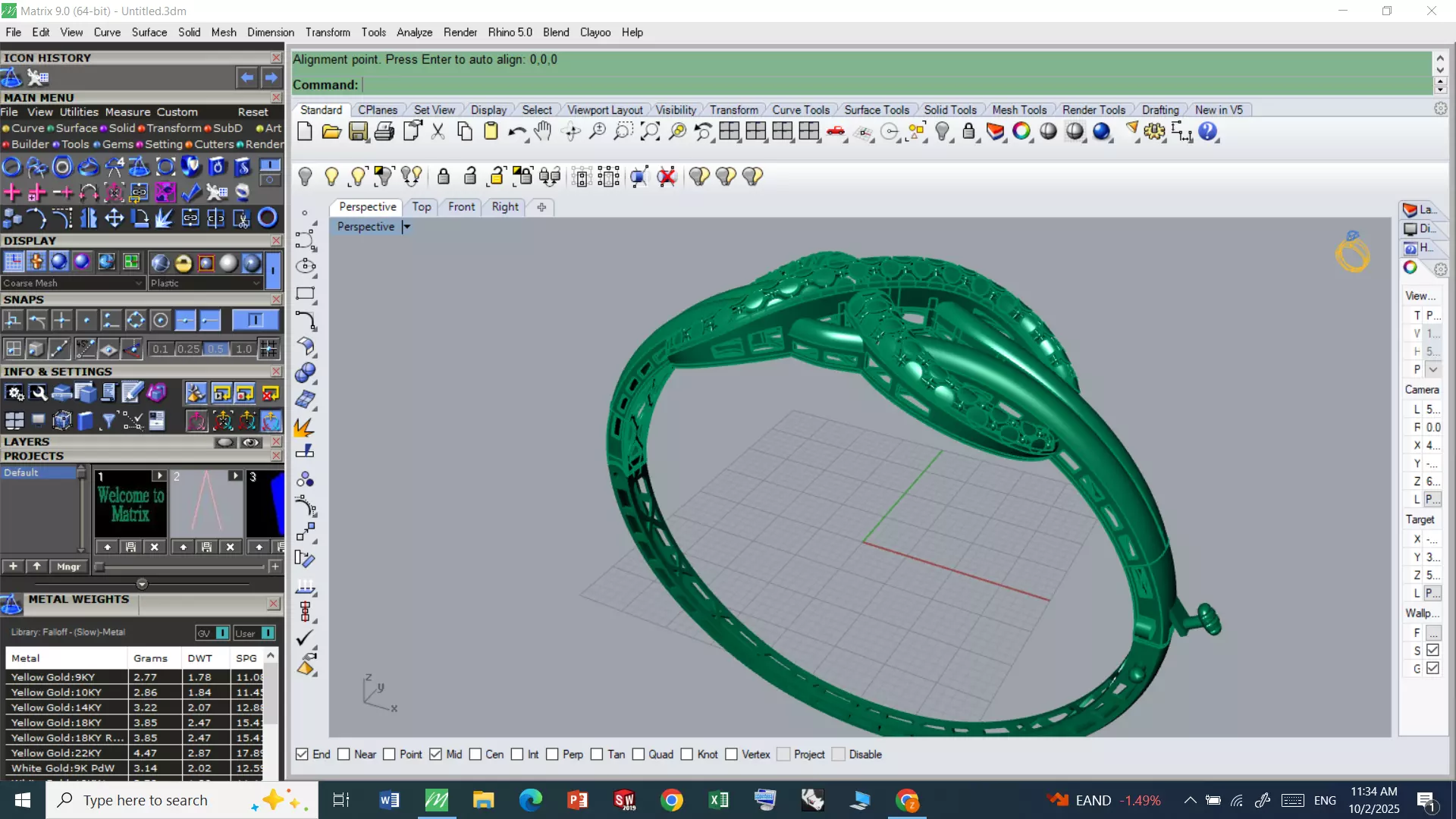Toggle the GV switch in Metal Weights
The height and width of the screenshot is (819, 1456).
point(222,632)
